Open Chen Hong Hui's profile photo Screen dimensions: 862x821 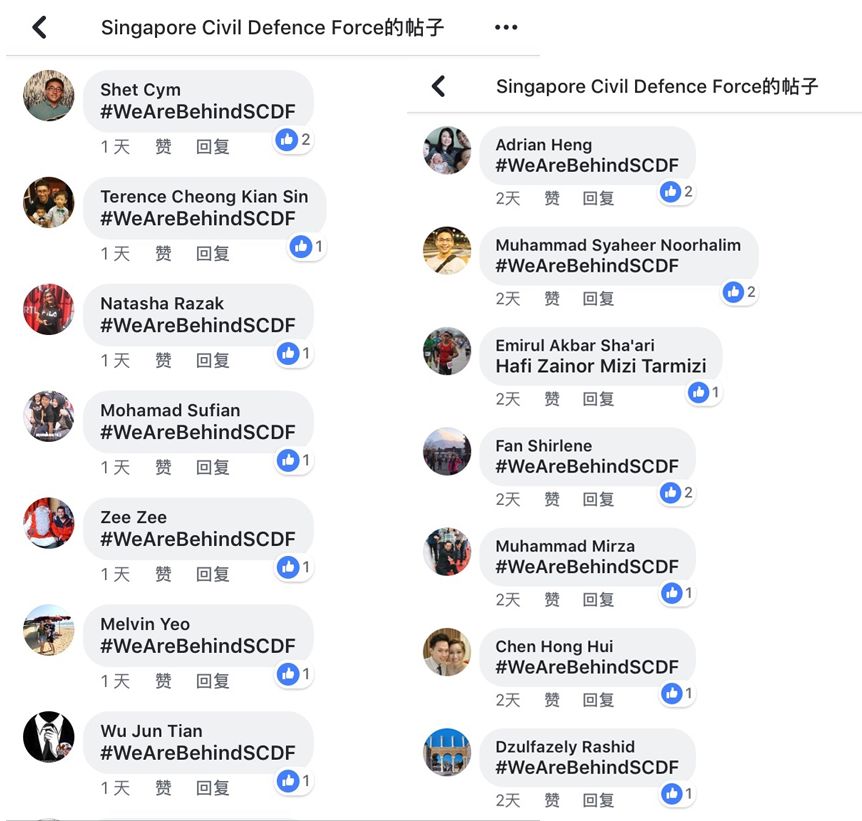[x=447, y=652]
